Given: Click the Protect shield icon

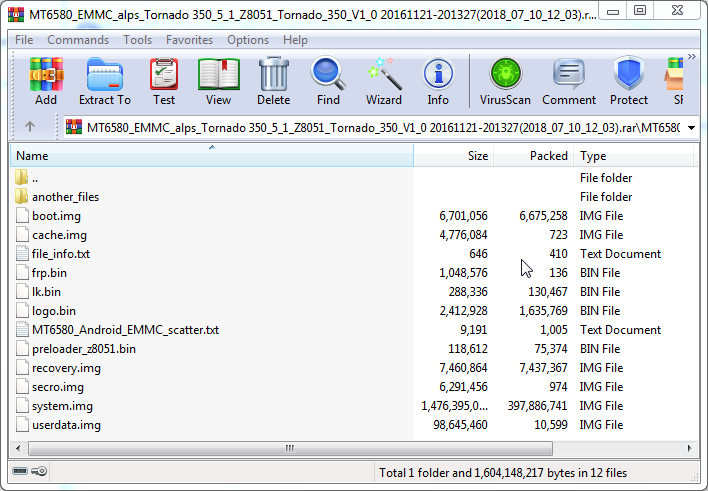Looking at the screenshot, I should pos(629,82).
